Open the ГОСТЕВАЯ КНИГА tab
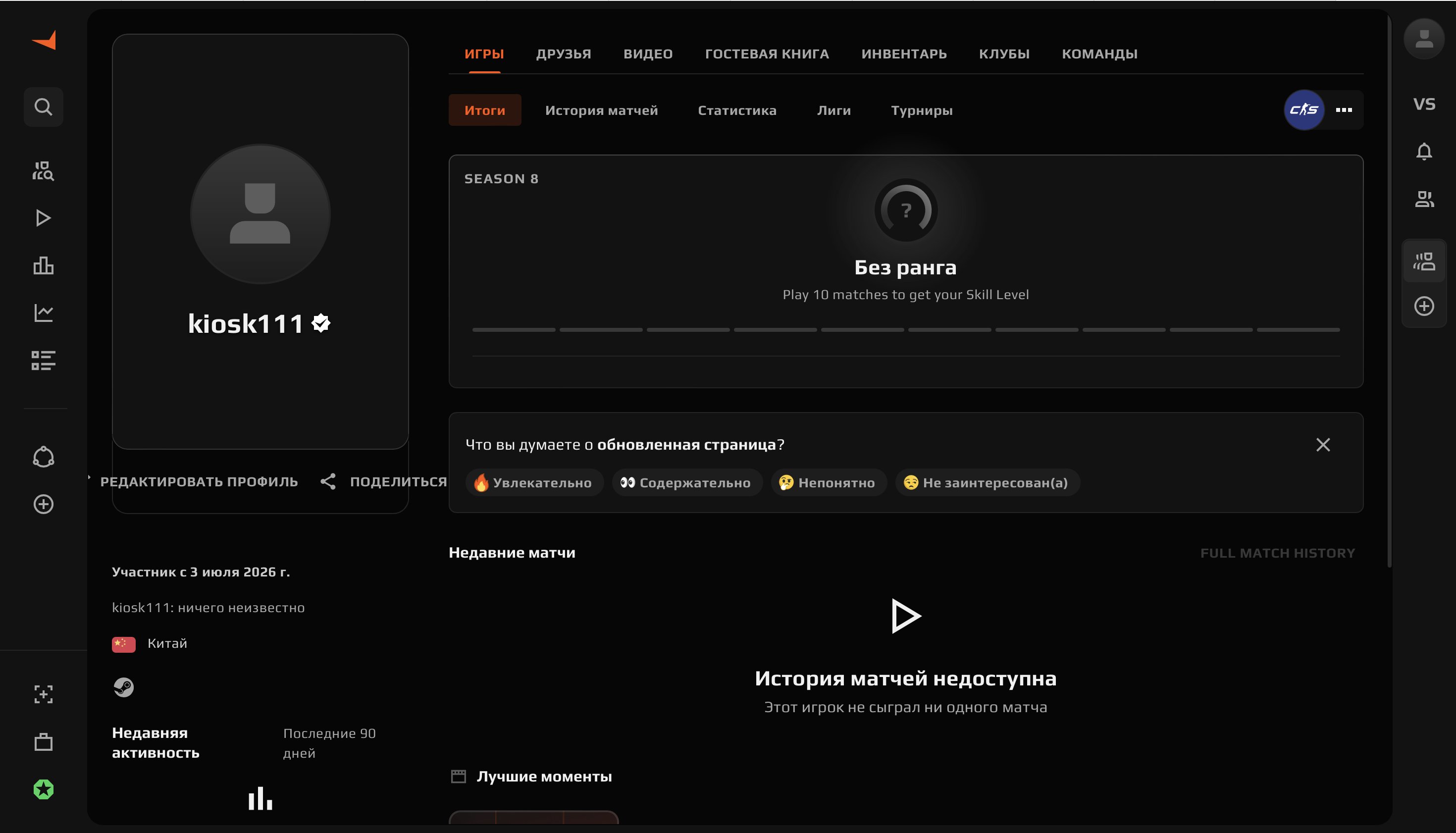 click(767, 54)
